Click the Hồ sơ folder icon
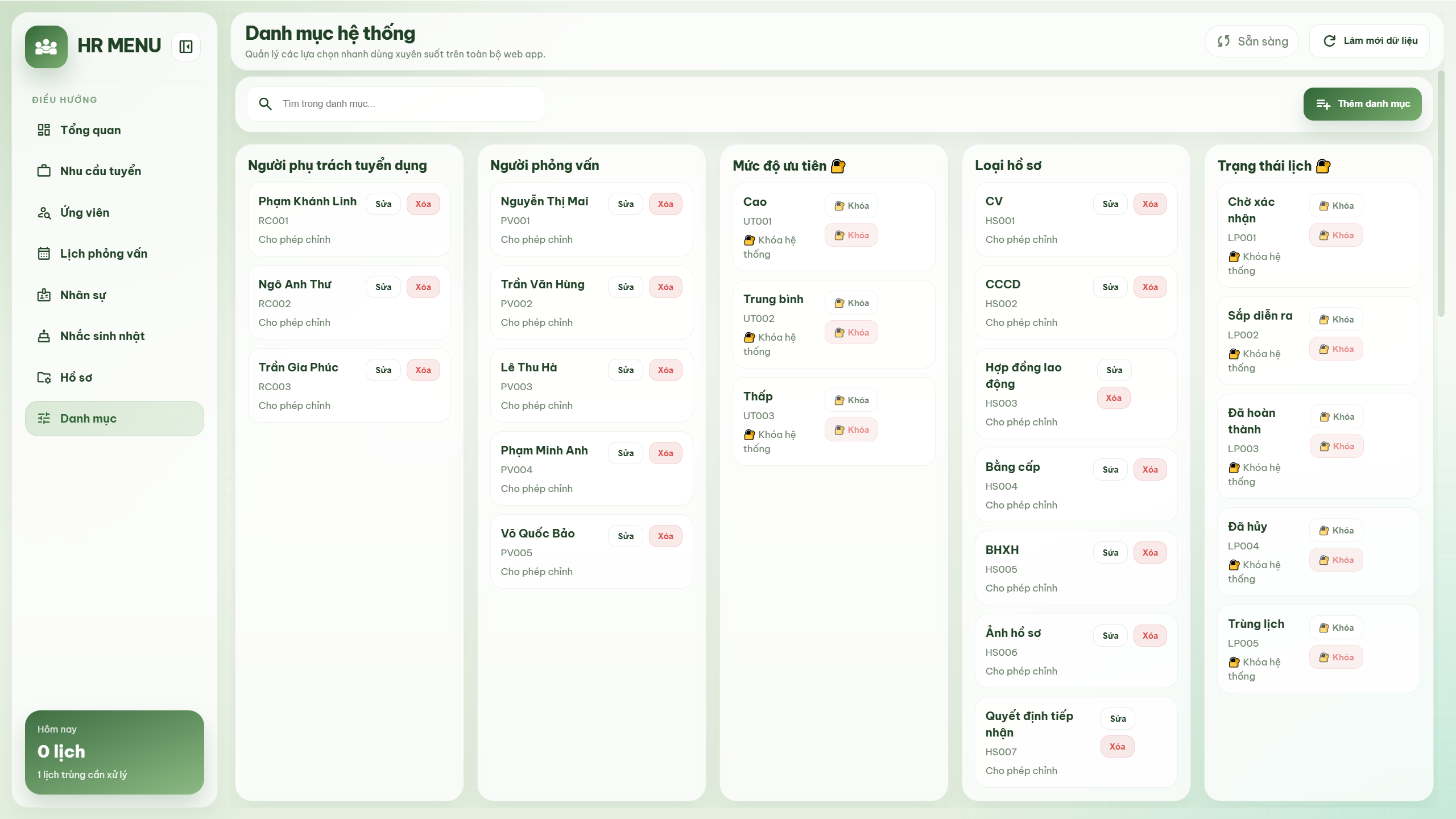Screen dimensions: 1456x819 coord(44,377)
